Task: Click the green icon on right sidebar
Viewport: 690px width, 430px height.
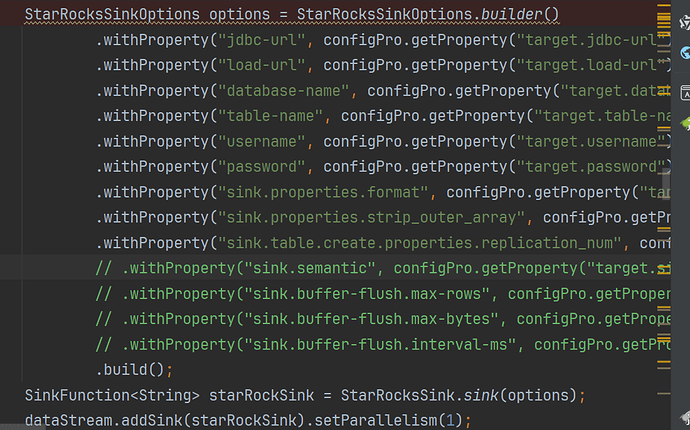Action: 685,124
